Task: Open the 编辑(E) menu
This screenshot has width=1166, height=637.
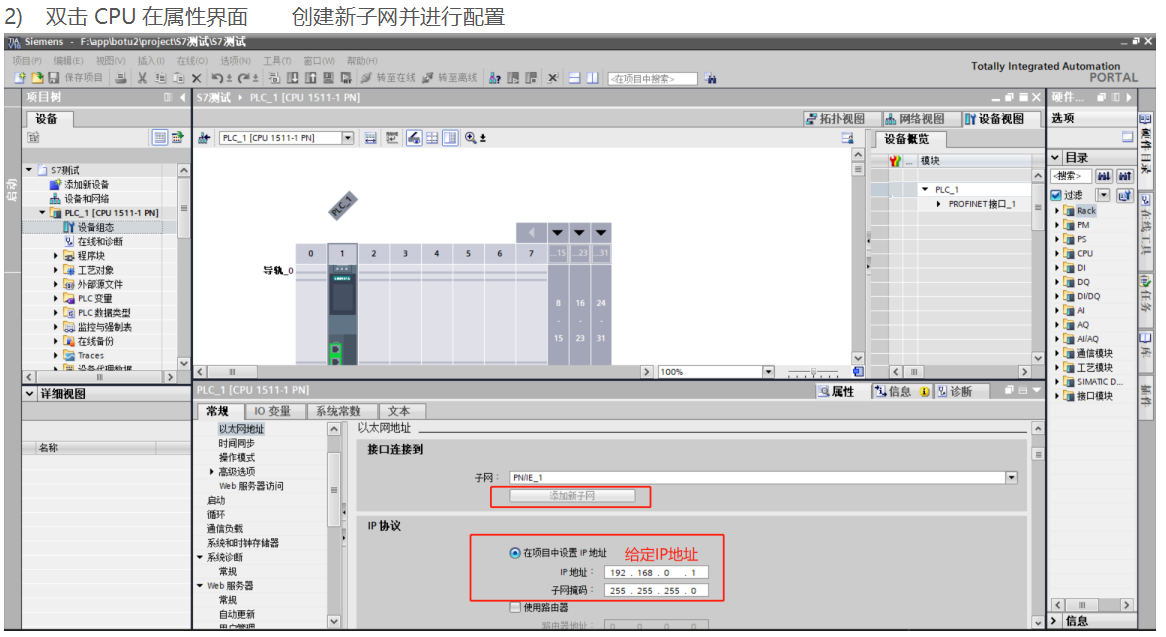Action: (68, 61)
